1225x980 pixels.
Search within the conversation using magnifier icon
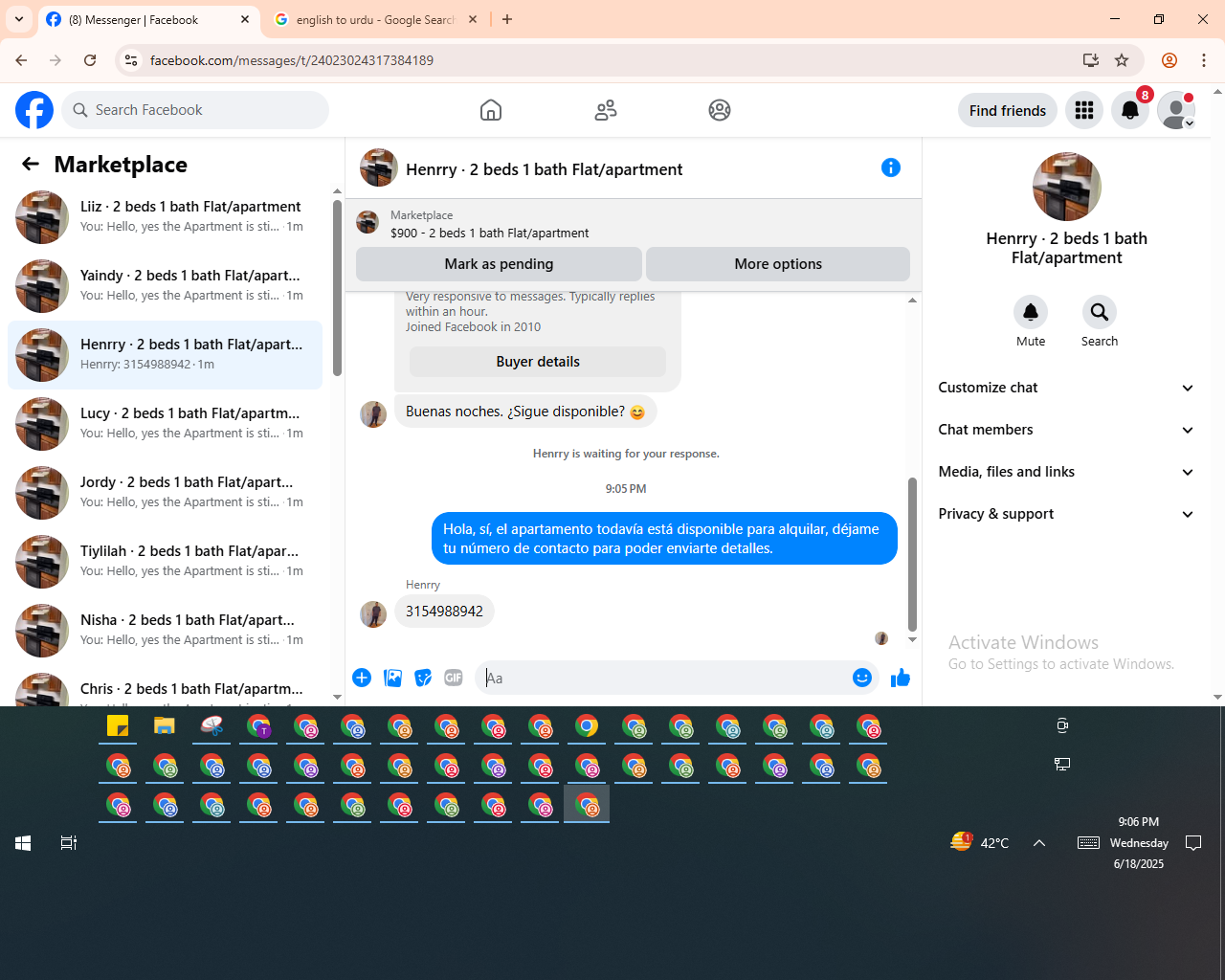click(1100, 312)
